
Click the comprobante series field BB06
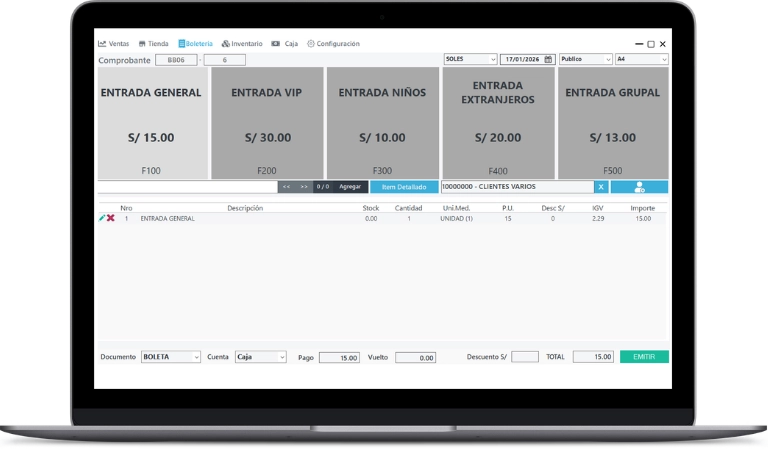[176, 60]
